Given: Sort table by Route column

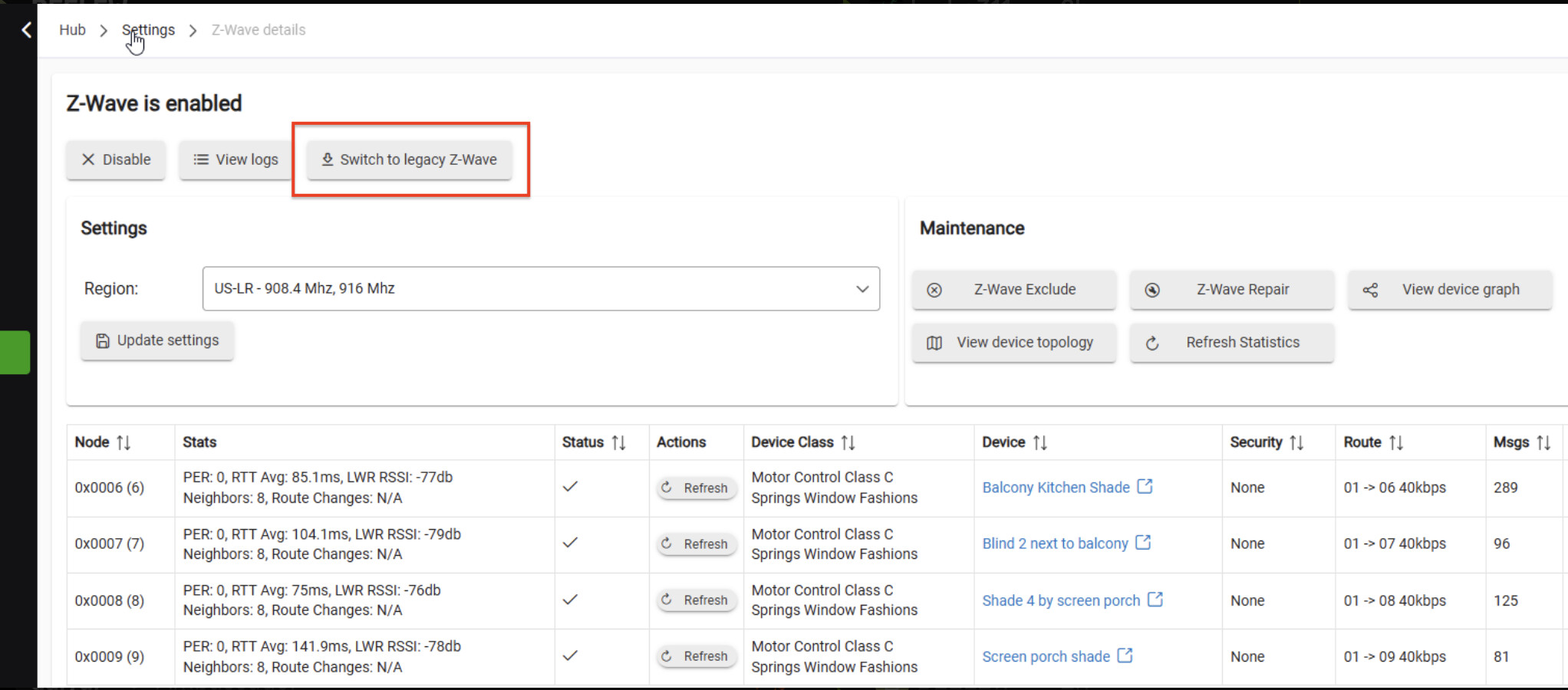Looking at the screenshot, I should (1396, 442).
